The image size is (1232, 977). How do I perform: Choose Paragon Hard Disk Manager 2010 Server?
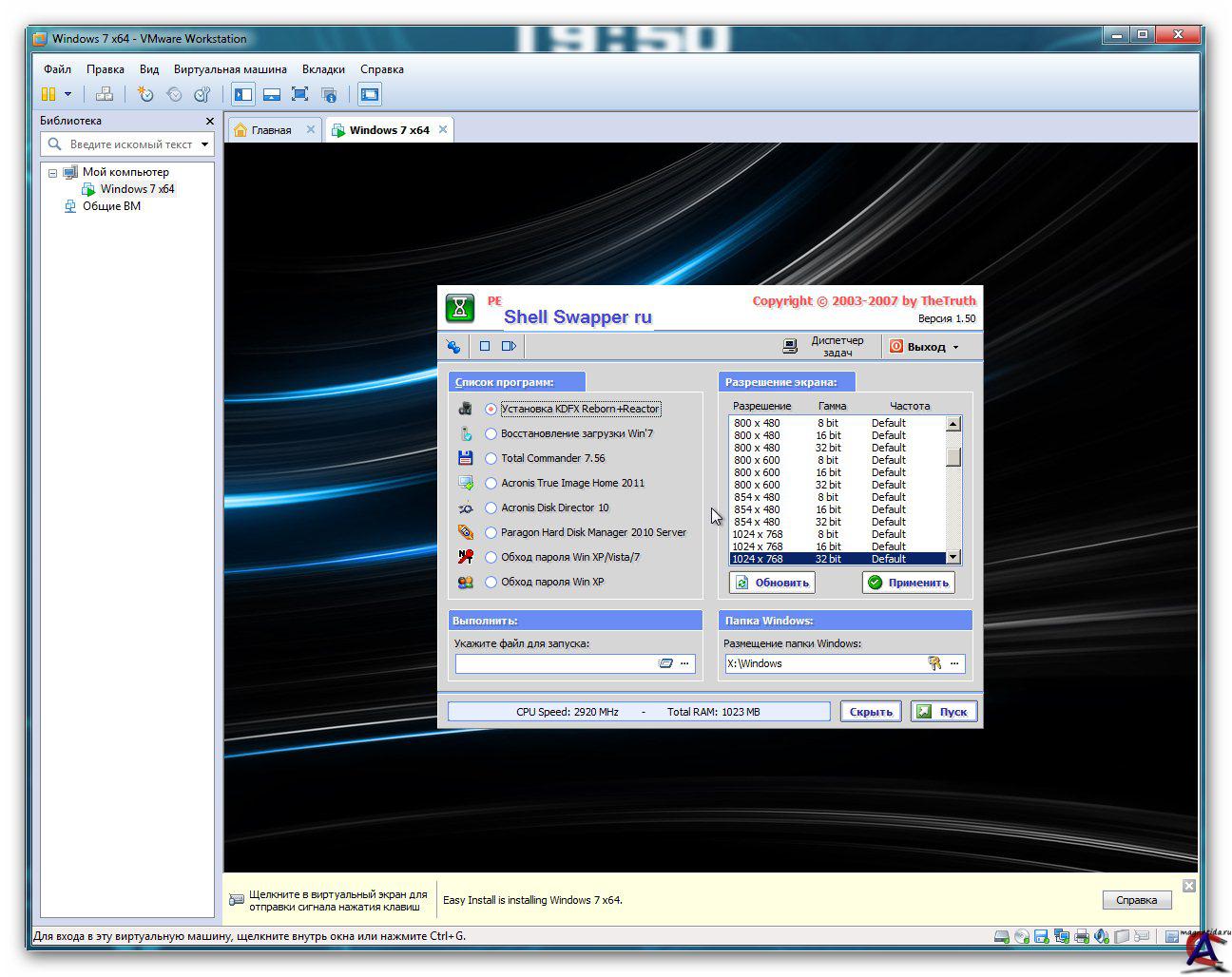click(491, 532)
